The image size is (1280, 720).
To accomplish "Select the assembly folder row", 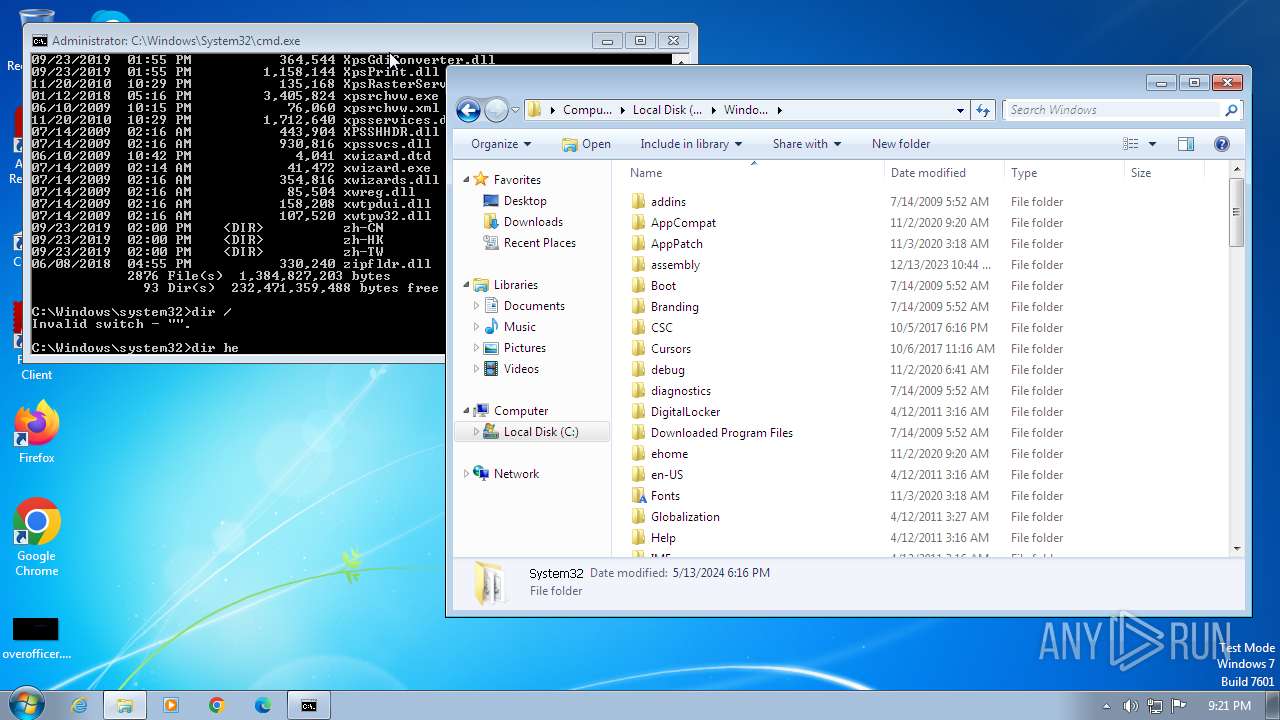I will [927, 265].
